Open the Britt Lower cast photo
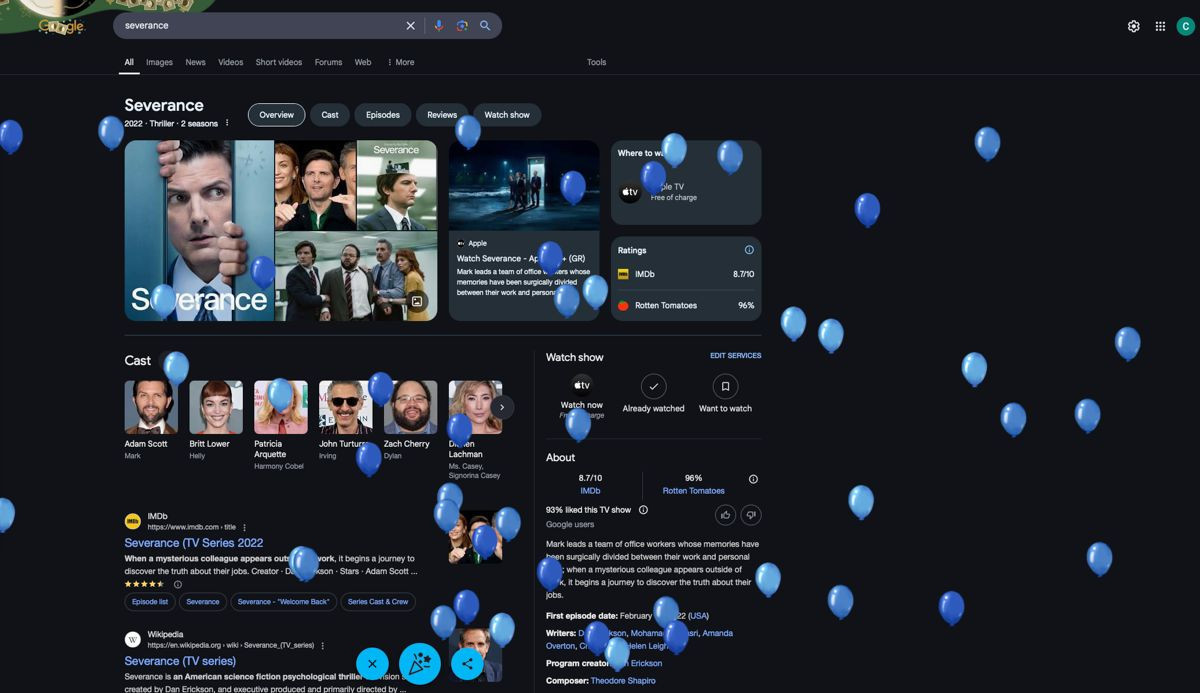This screenshot has width=1200, height=693. click(x=216, y=407)
